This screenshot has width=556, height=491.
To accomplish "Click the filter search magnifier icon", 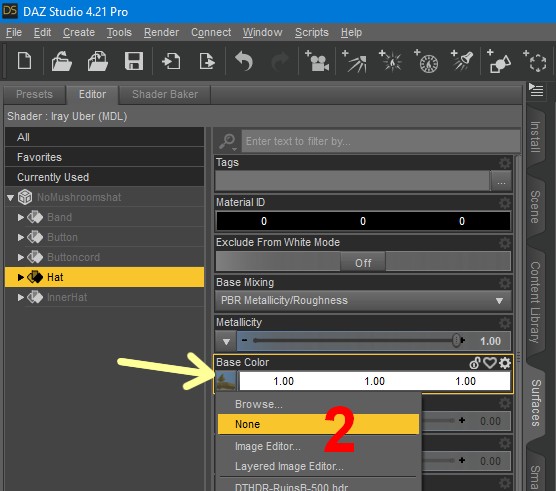I will pyautogui.click(x=227, y=141).
